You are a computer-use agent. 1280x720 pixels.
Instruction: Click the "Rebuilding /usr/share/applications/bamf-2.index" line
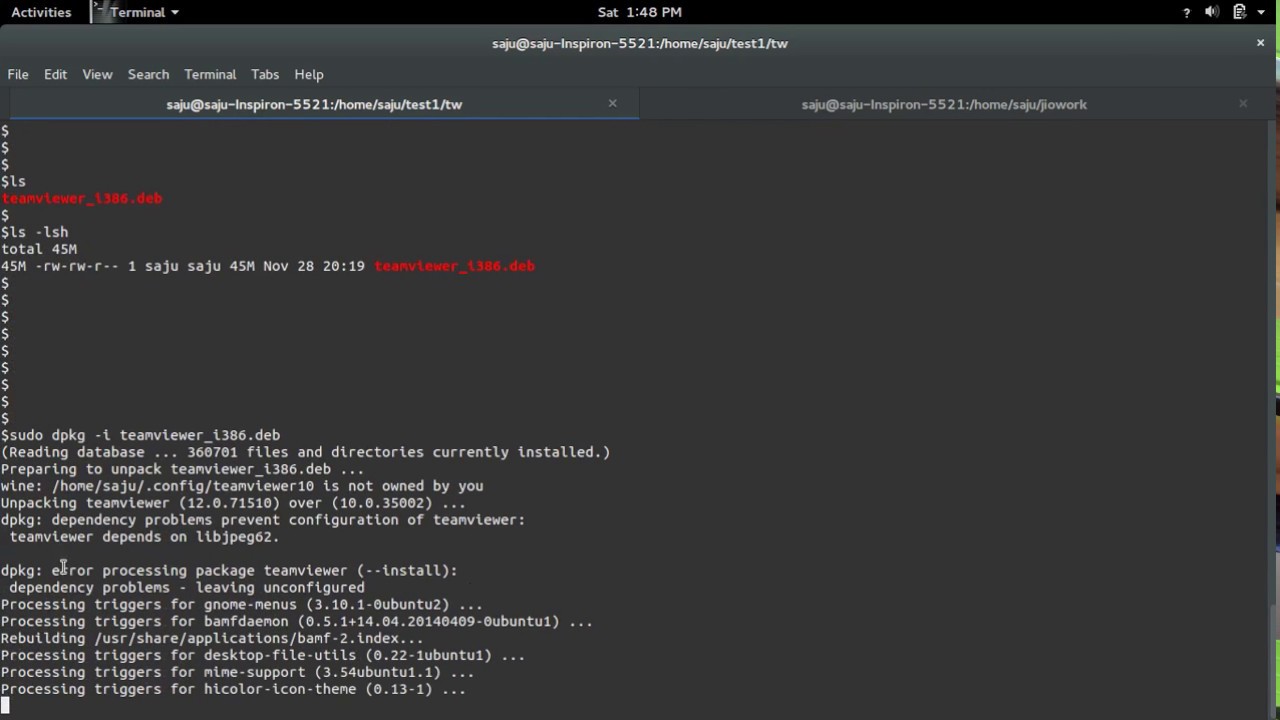coord(212,638)
